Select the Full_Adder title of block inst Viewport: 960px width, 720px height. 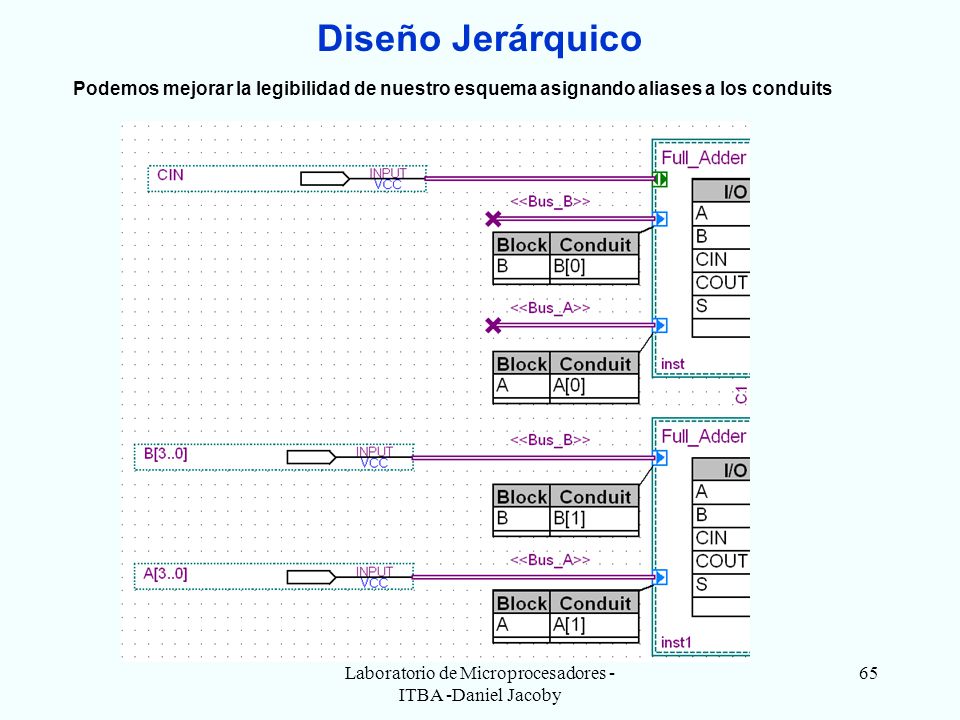704,158
